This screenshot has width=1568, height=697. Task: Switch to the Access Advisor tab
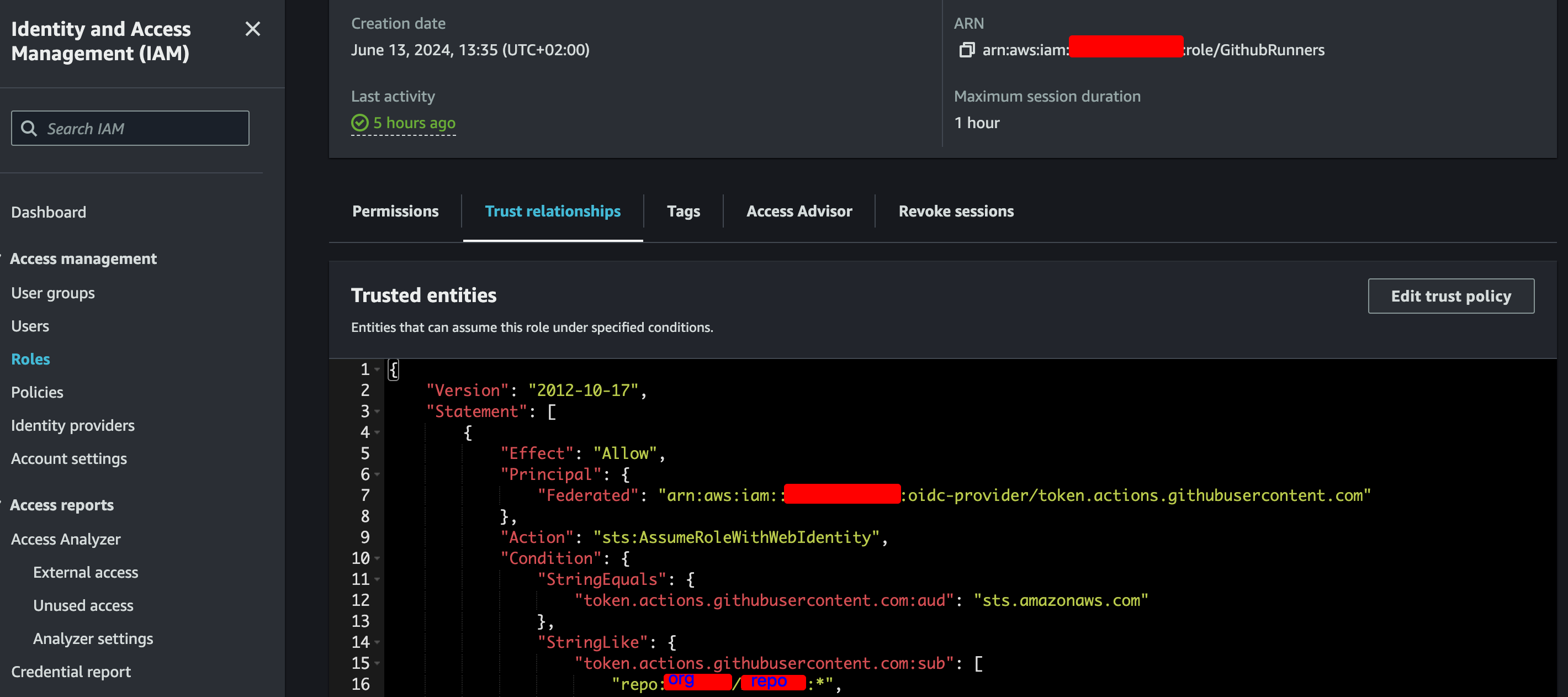click(799, 210)
